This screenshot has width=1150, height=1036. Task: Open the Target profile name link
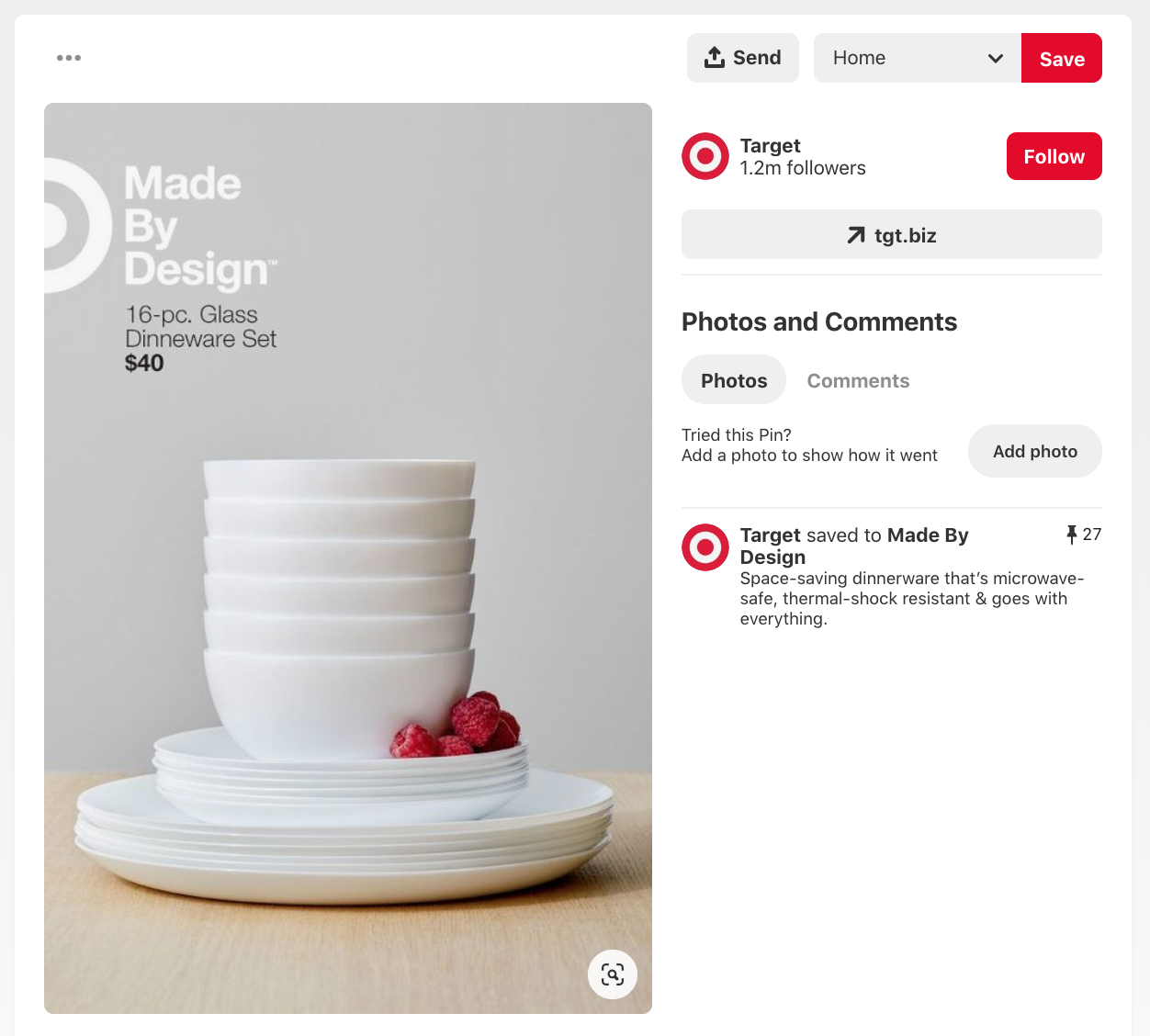pos(770,145)
